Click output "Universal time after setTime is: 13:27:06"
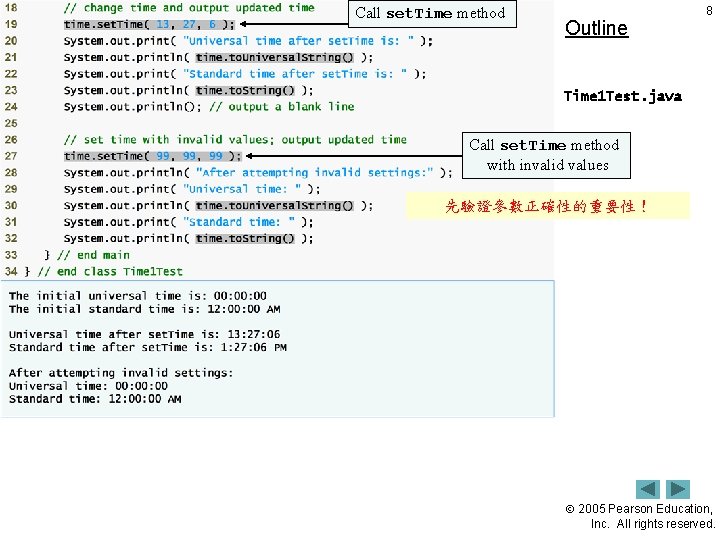This screenshot has height=540, width=720. 144,334
